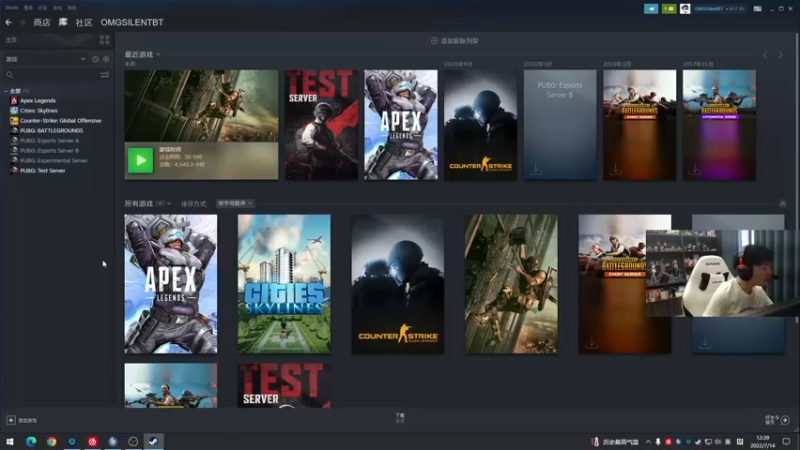Open the Windows Start button
The height and width of the screenshot is (450, 800).
pos(9,441)
